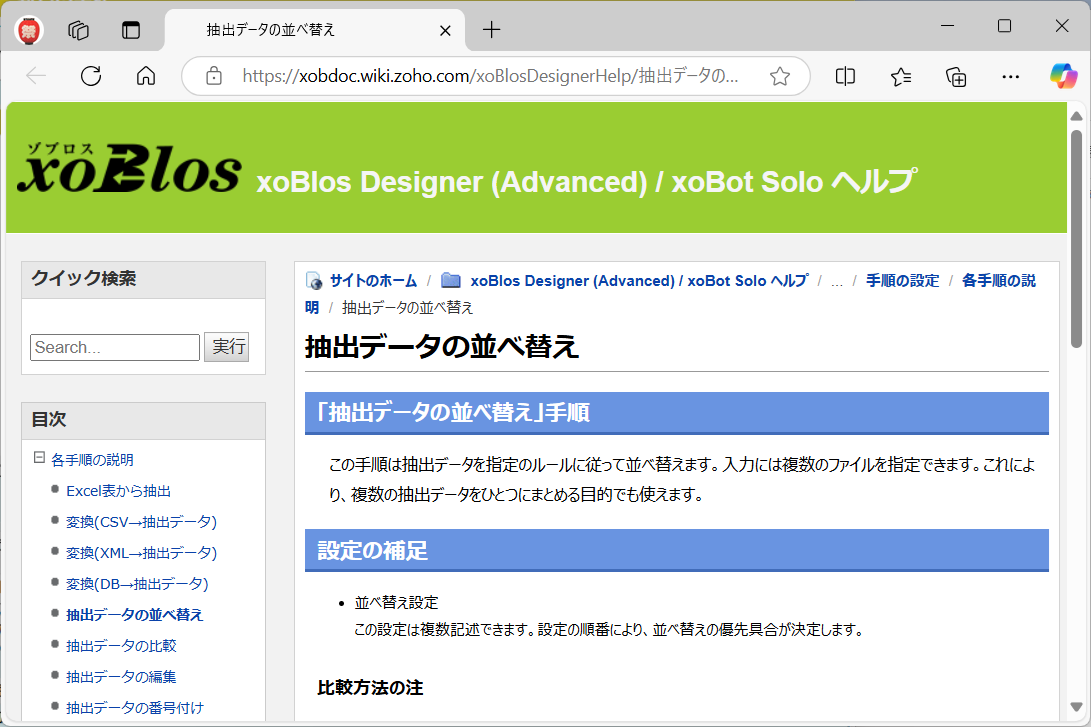The image size is (1091, 727).
Task: Open the Settings and more menu
Action: [1010, 76]
